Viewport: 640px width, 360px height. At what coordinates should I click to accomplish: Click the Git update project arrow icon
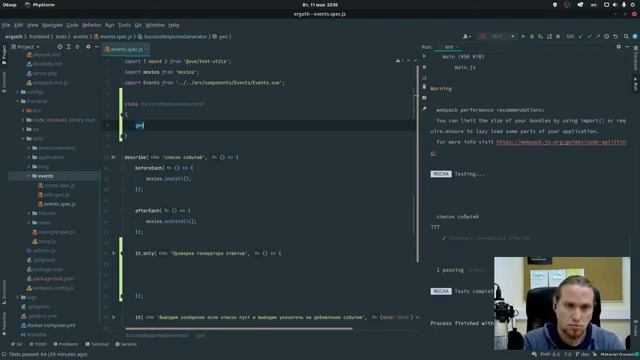[x=580, y=36]
